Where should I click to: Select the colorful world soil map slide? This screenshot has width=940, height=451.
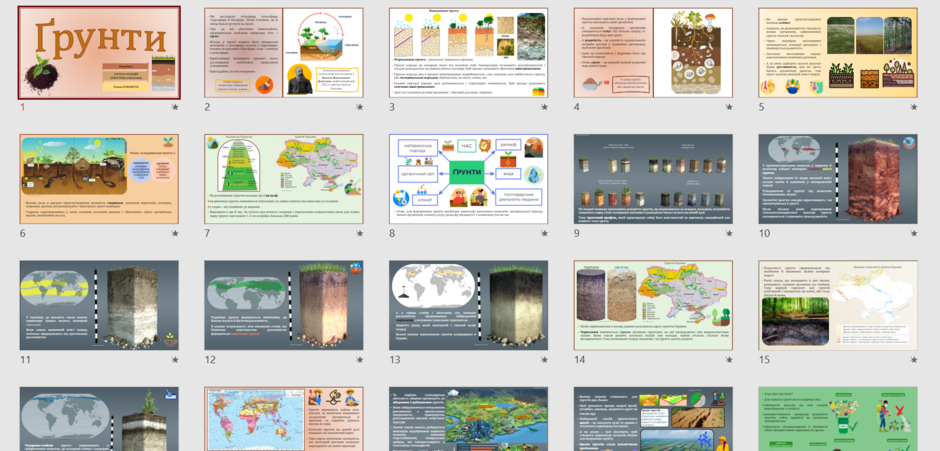[284, 419]
